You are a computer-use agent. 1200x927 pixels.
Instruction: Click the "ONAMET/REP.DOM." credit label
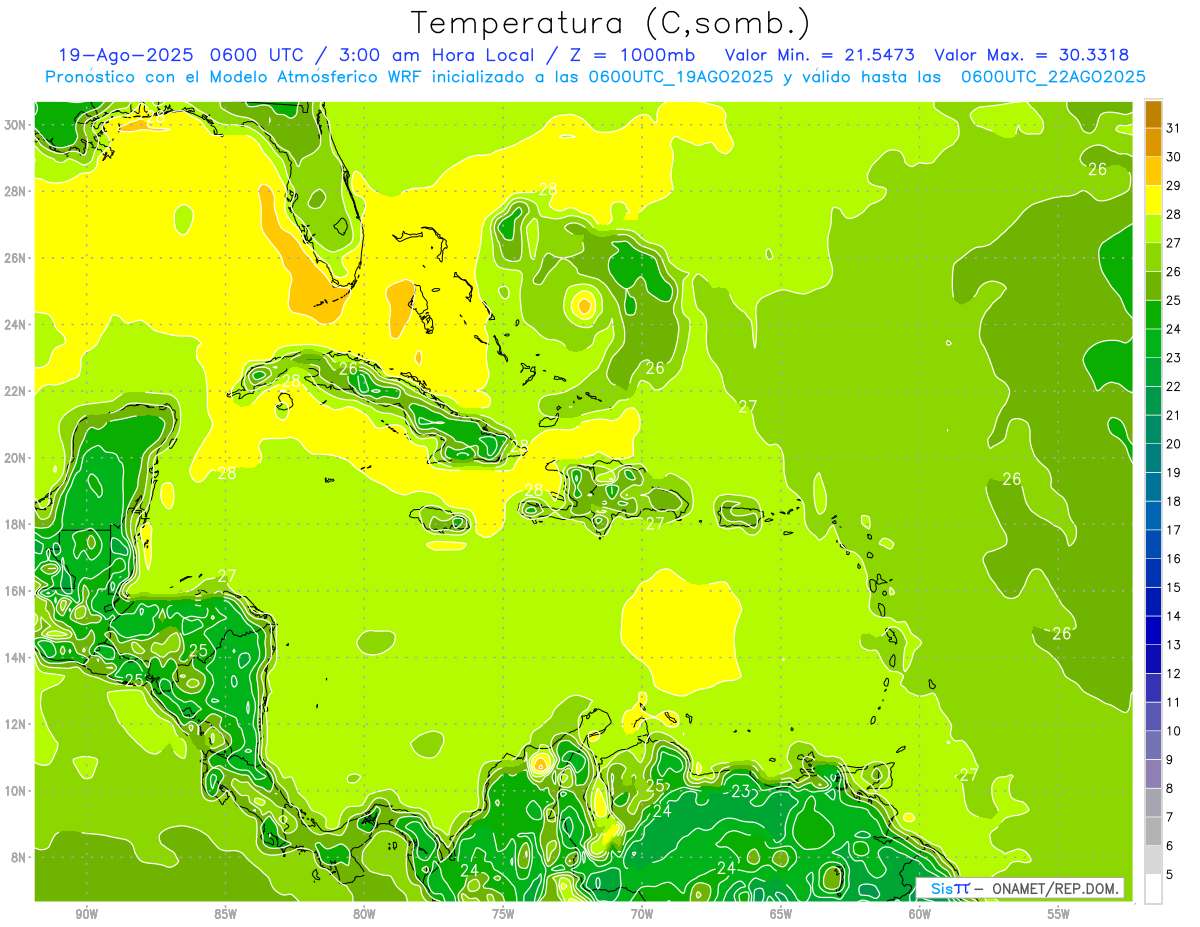[x=1055, y=888]
